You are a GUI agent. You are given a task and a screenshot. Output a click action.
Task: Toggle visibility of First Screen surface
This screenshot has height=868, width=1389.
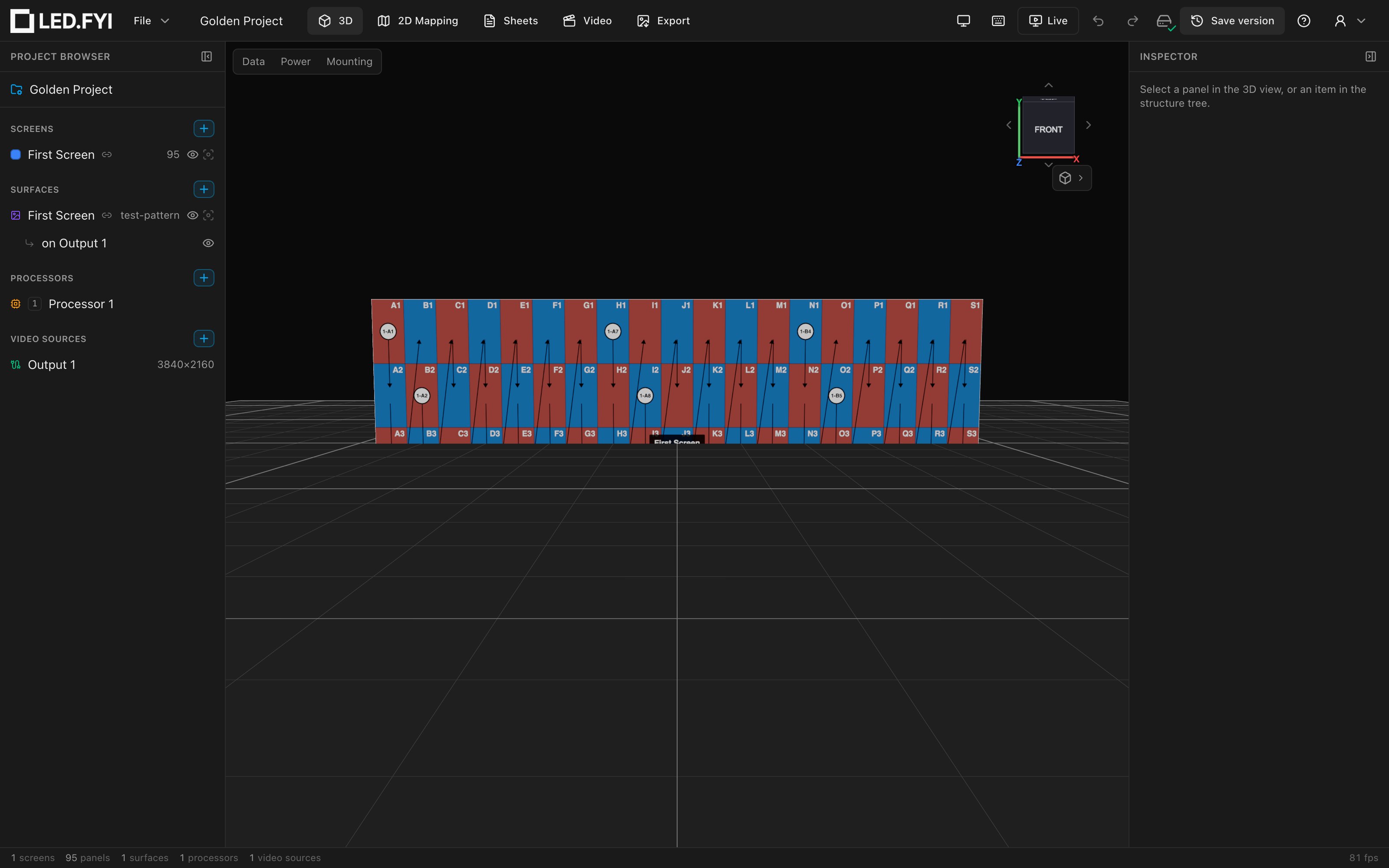click(x=193, y=215)
